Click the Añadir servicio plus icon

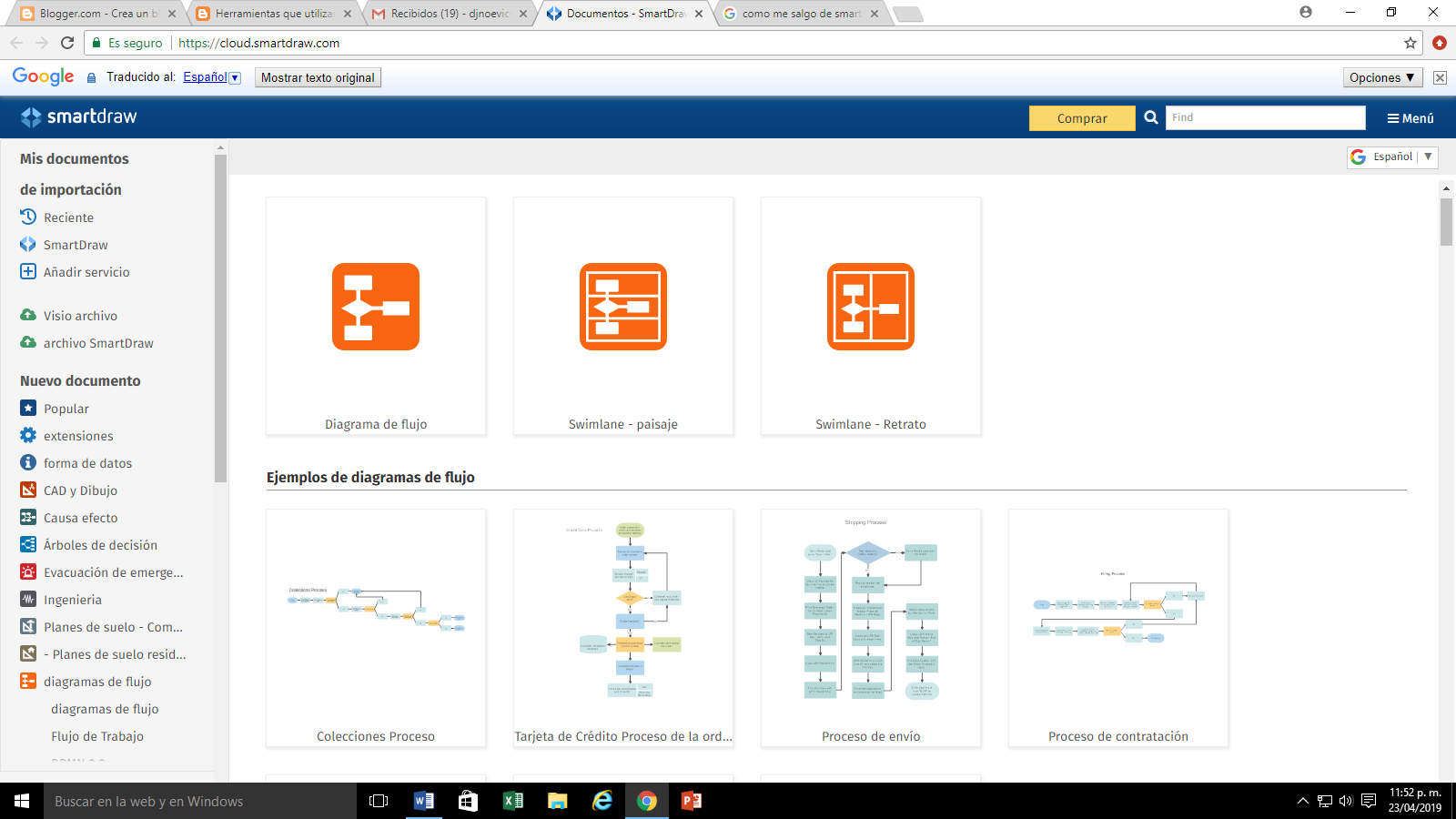click(x=28, y=271)
